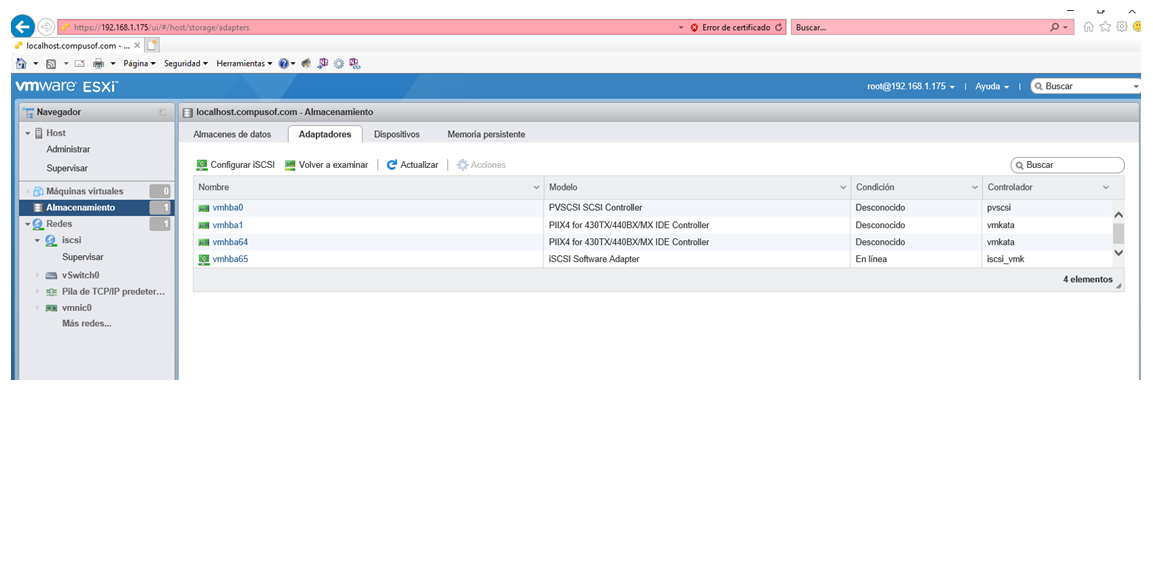This screenshot has width=1153, height=567.
Task: Click the vmhba65 iSCSI adapter icon
Action: (x=204, y=259)
